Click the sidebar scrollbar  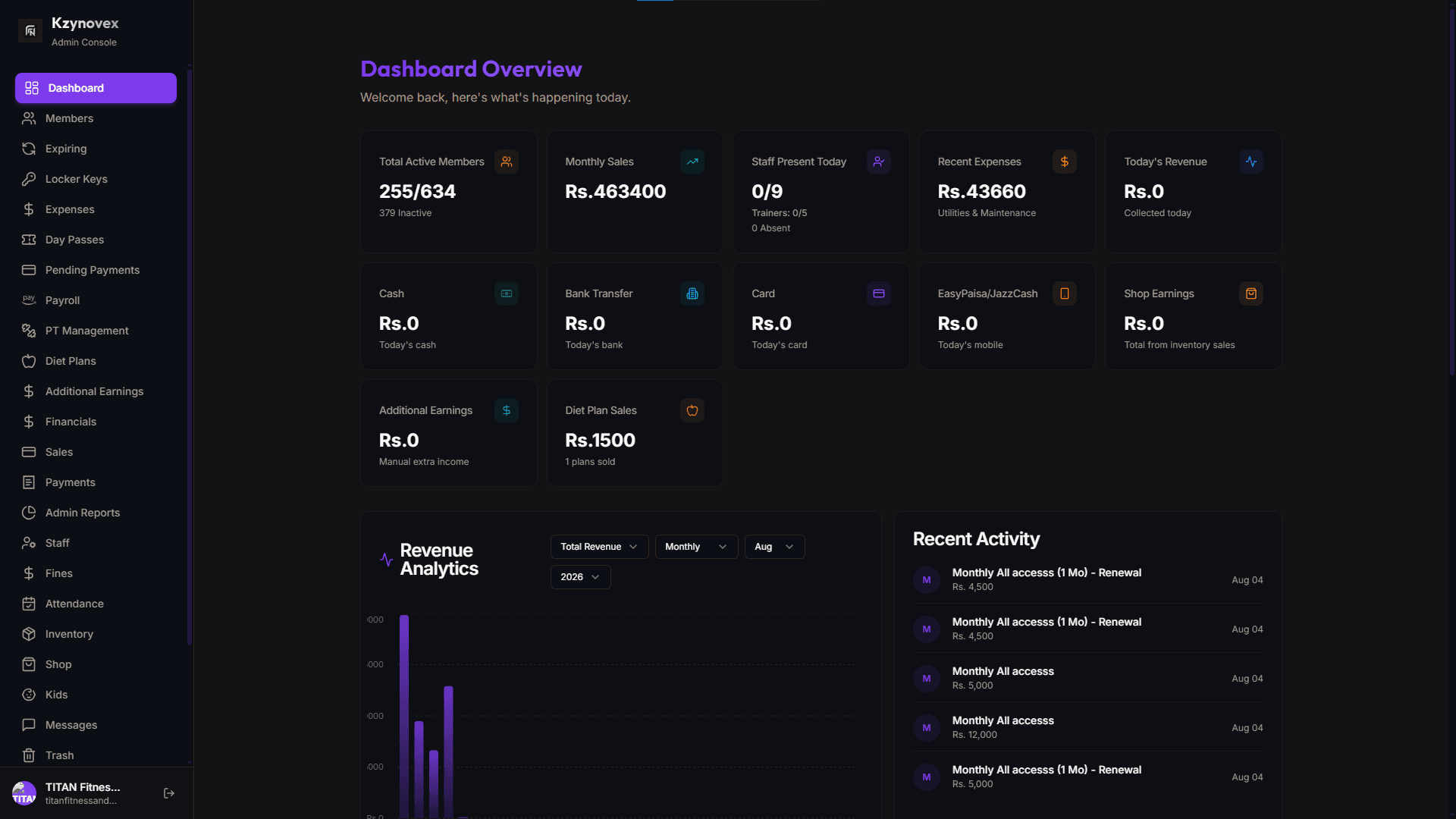190,356
